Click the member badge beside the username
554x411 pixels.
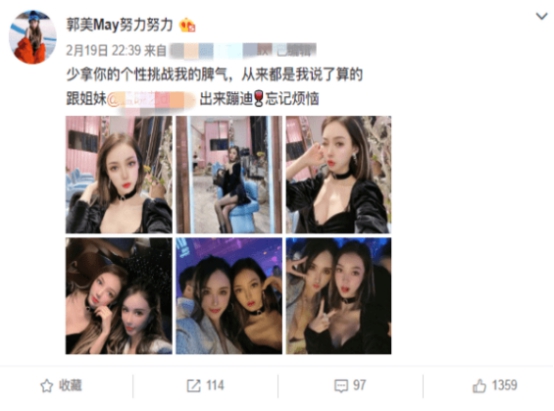(187, 25)
